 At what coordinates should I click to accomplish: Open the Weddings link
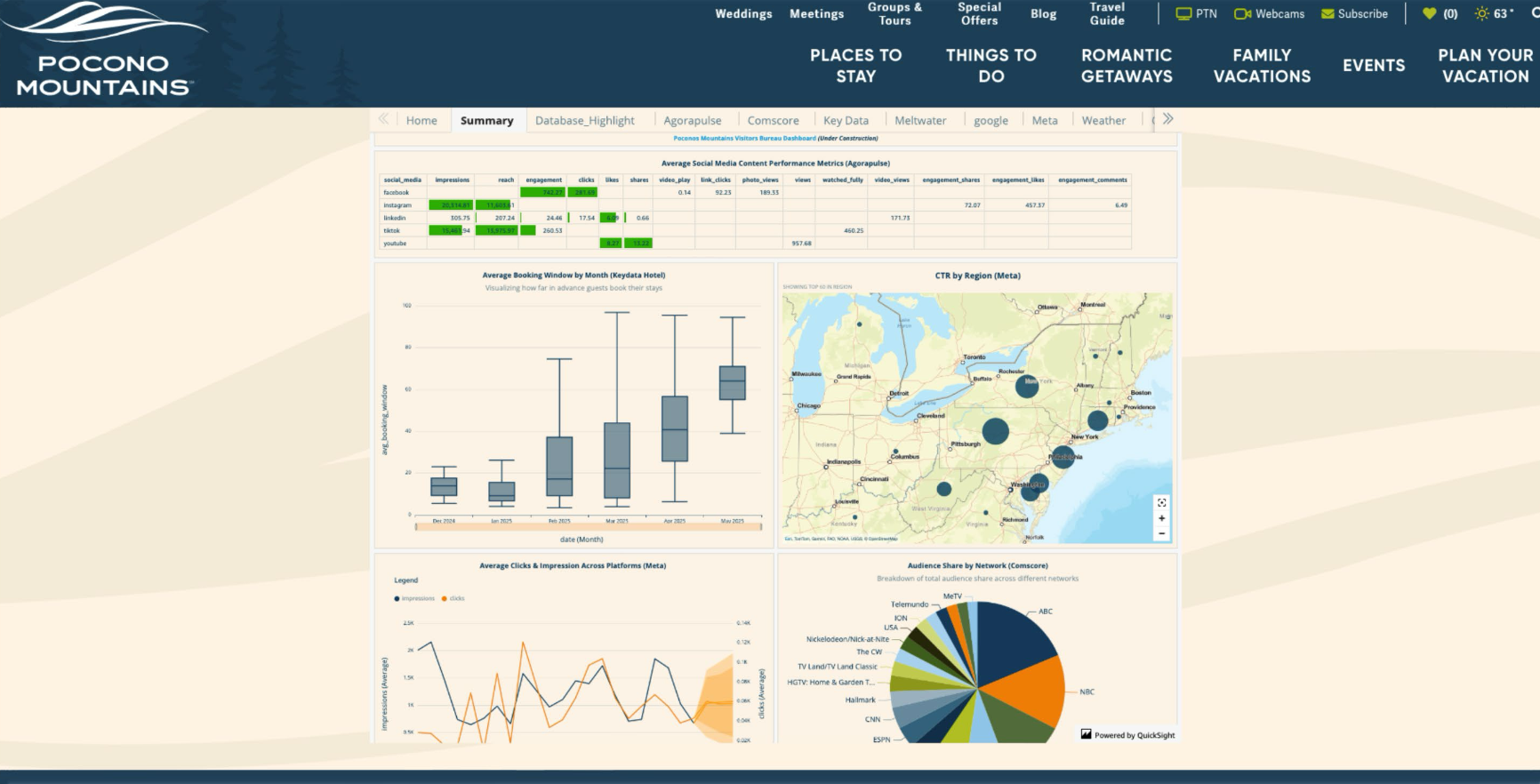click(743, 14)
